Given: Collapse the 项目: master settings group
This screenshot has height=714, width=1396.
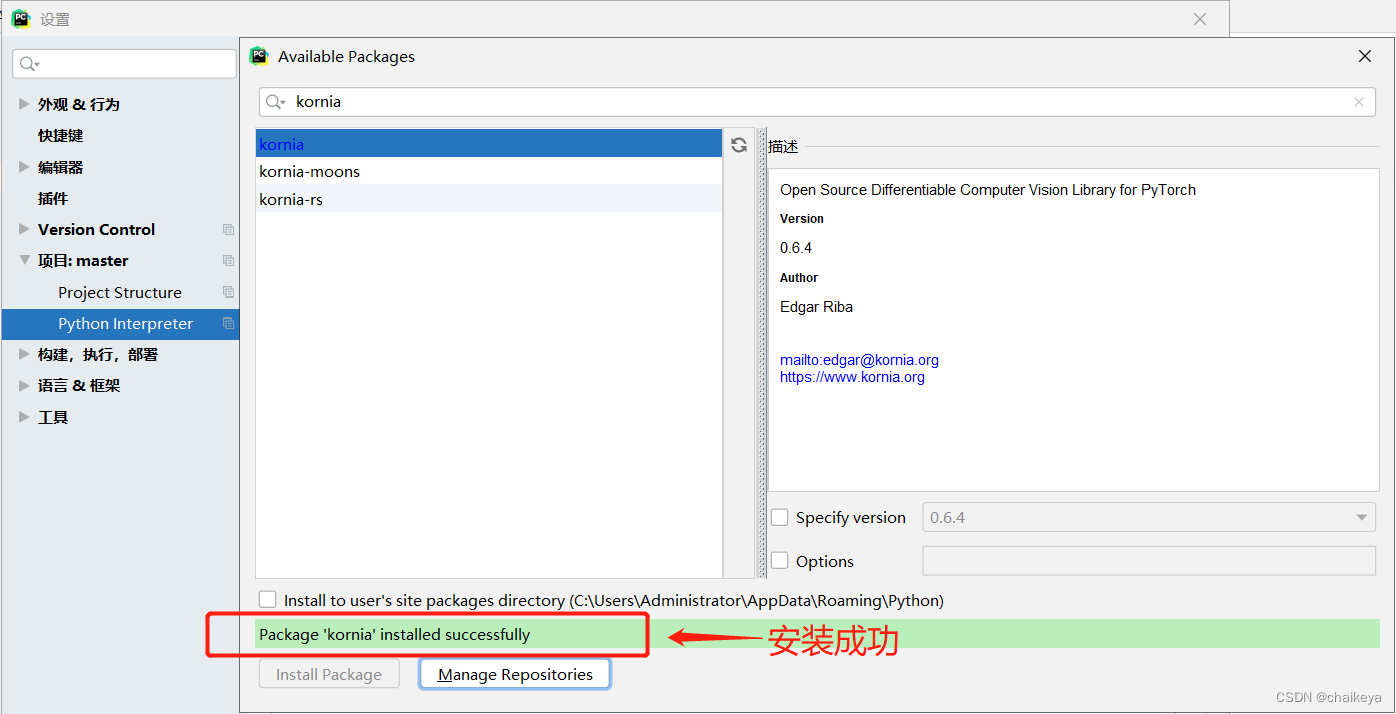Looking at the screenshot, I should coord(24,260).
